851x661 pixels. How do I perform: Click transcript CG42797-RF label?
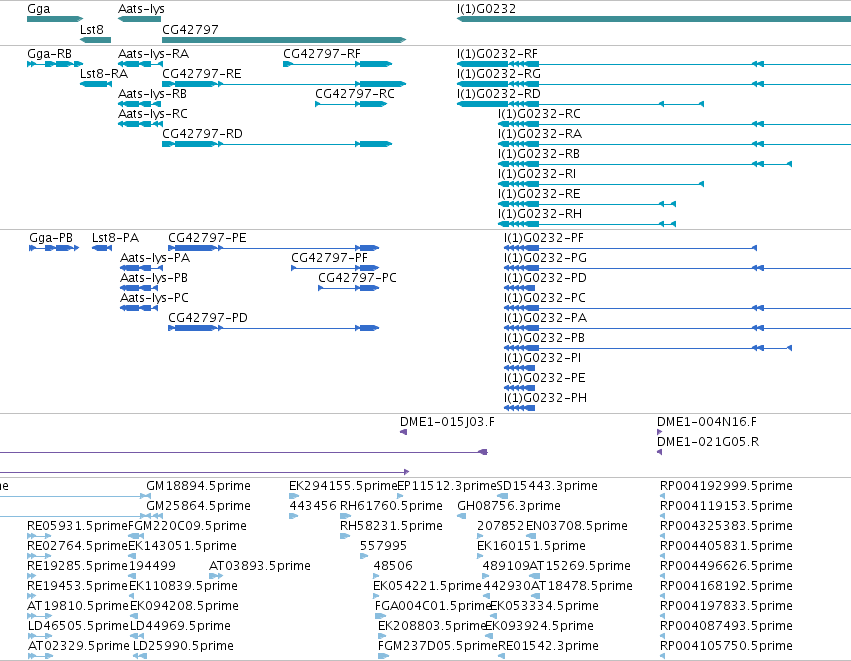click(x=322, y=54)
